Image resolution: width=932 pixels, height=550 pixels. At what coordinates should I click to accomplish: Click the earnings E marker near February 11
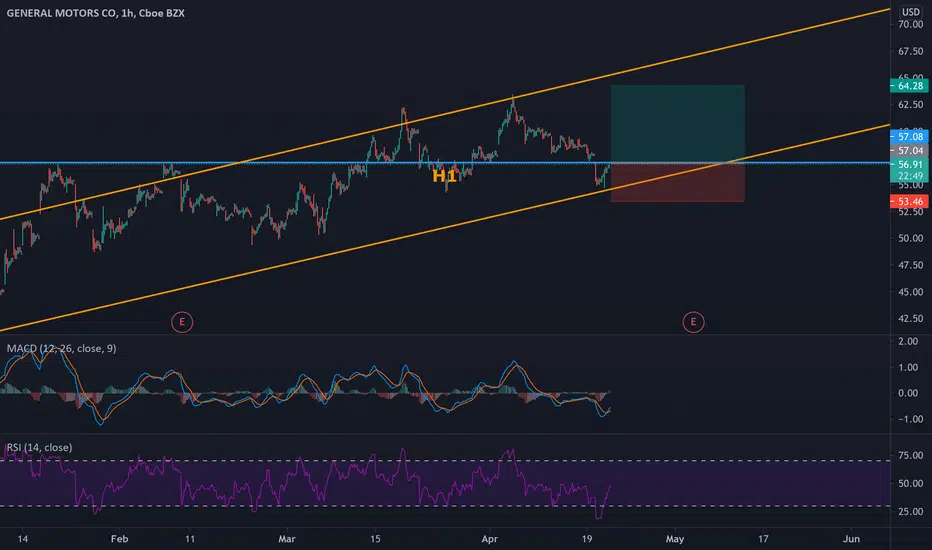pyautogui.click(x=182, y=322)
